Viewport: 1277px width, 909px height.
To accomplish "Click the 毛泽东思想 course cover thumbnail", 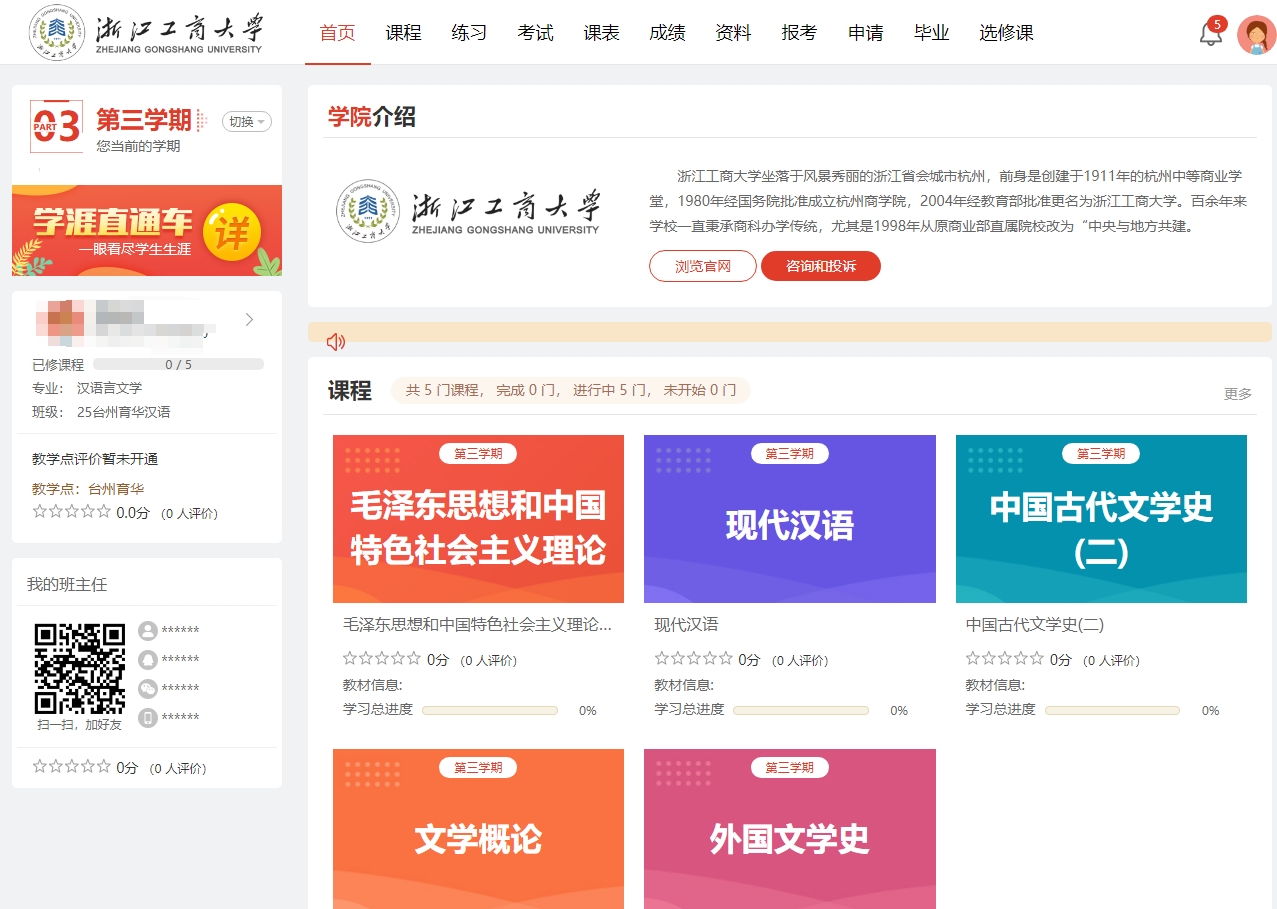I will [x=478, y=519].
